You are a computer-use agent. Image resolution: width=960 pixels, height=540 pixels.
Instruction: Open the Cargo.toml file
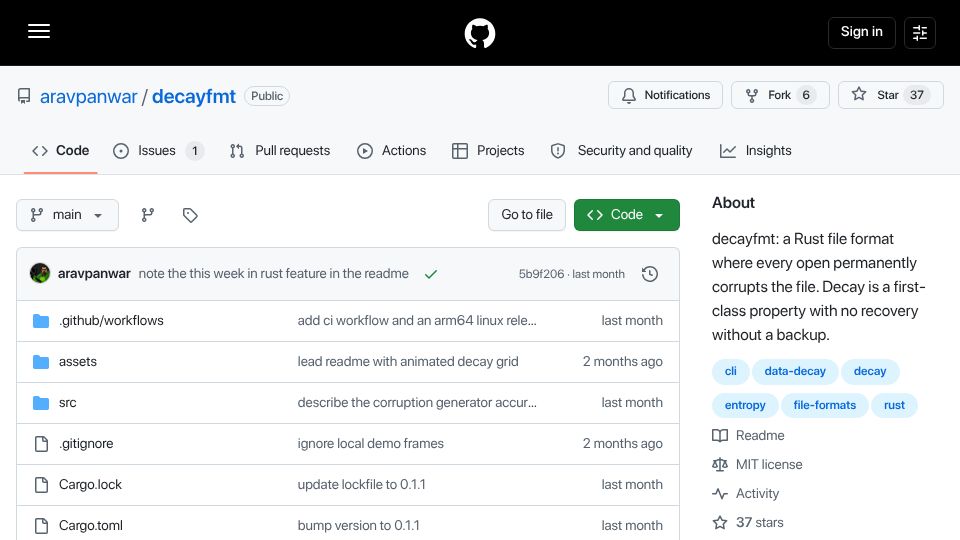pyautogui.click(x=91, y=526)
